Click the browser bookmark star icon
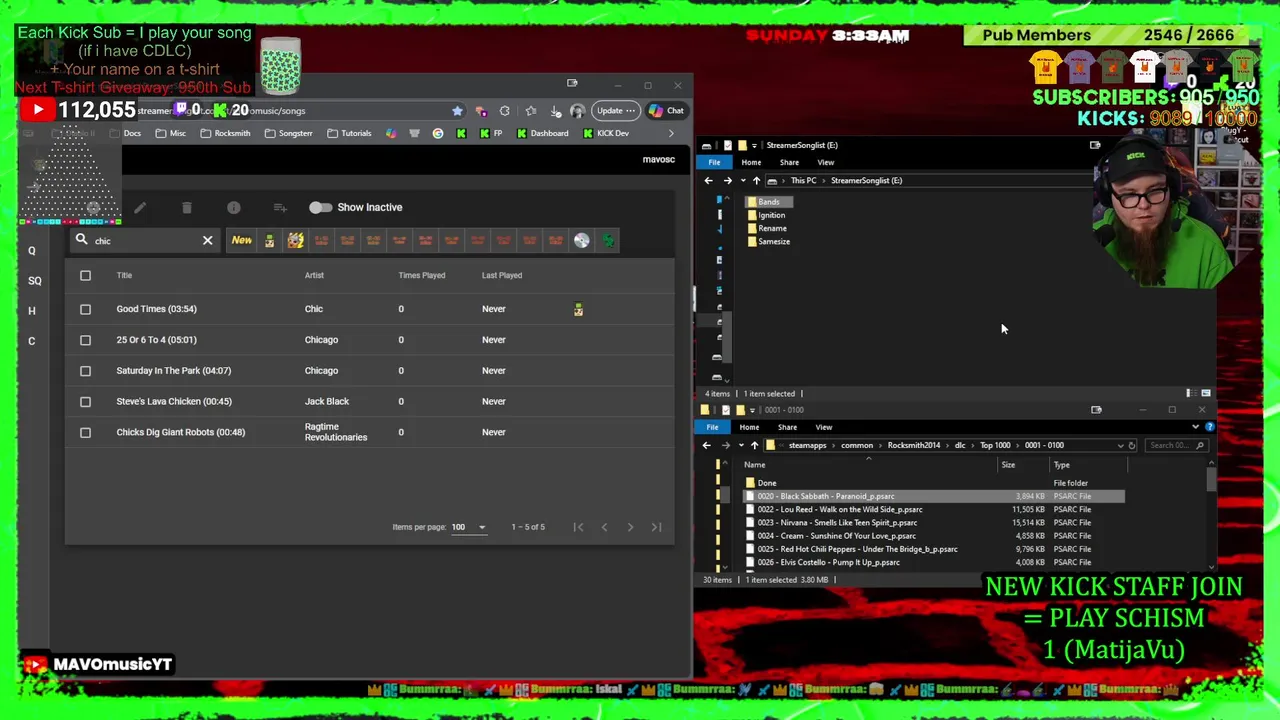1280x720 pixels. click(457, 111)
